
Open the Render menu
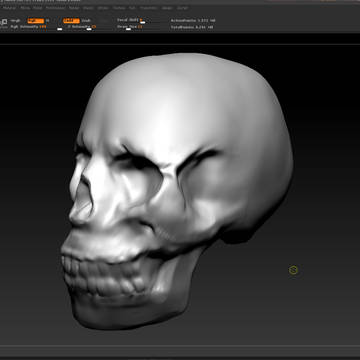74,7
